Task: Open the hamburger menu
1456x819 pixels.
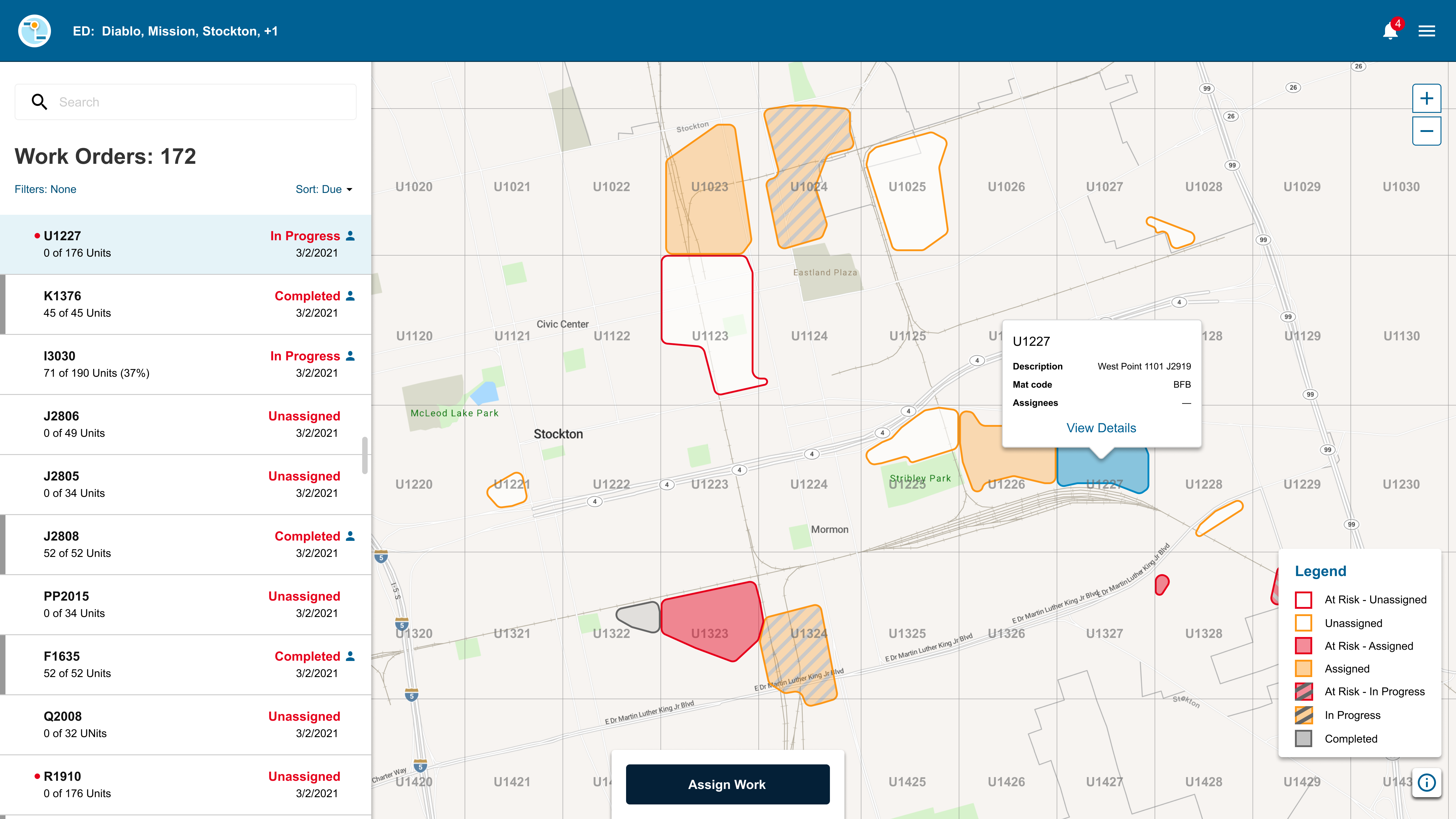Action: 1427,31
